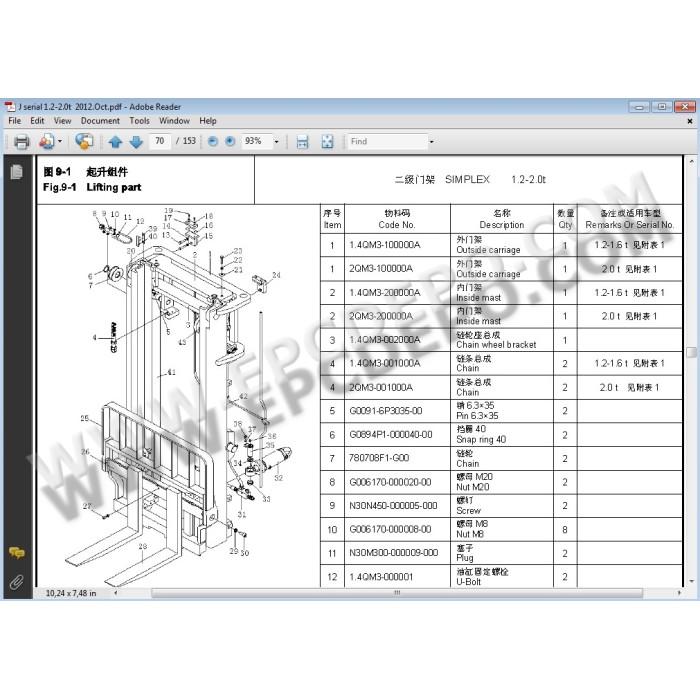Screen dimensions: 700x700
Task: Click the Fig.9-1 Lifting part heading
Action: pos(92,188)
